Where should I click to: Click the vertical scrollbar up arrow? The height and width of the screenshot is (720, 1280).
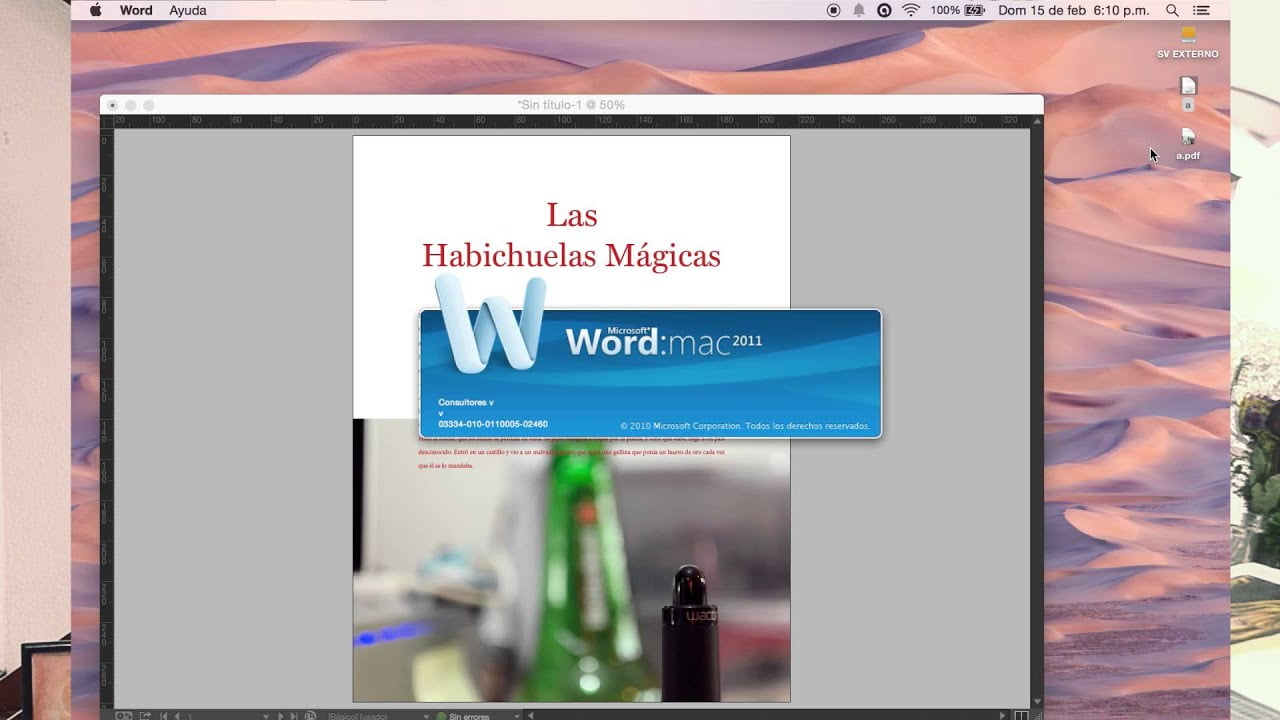[1037, 121]
